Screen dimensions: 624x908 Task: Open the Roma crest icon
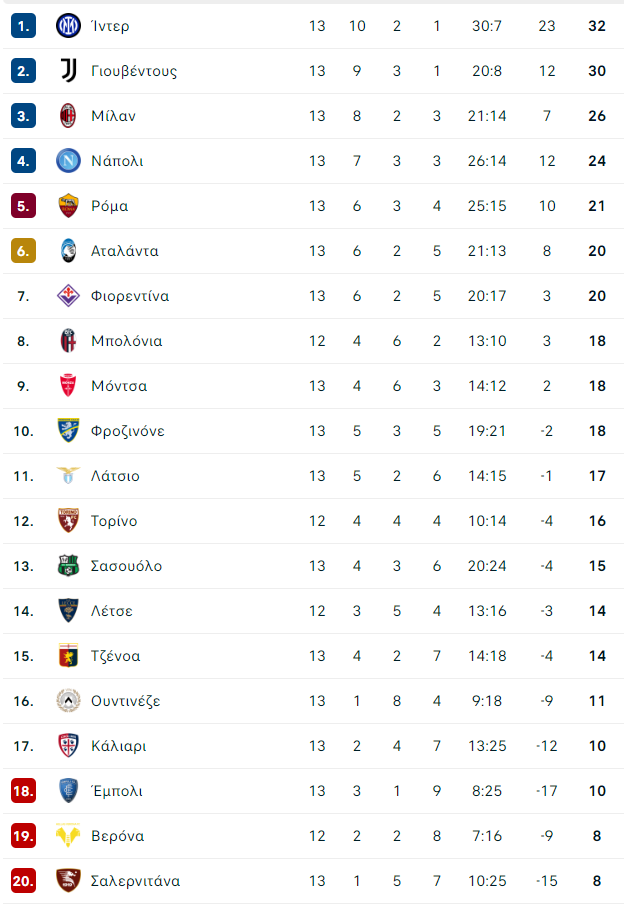point(68,206)
